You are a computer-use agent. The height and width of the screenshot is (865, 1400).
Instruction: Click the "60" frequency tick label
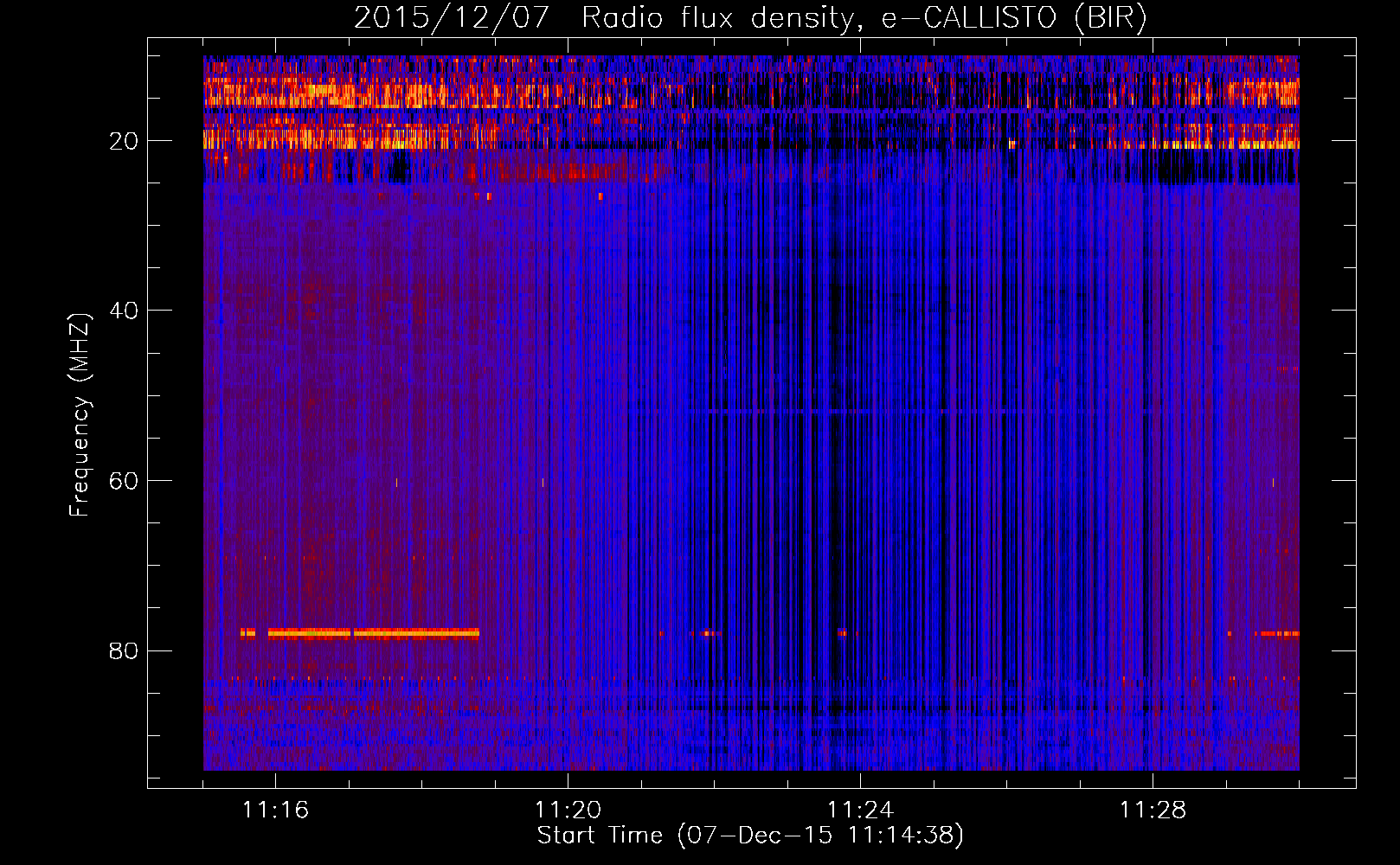(125, 481)
